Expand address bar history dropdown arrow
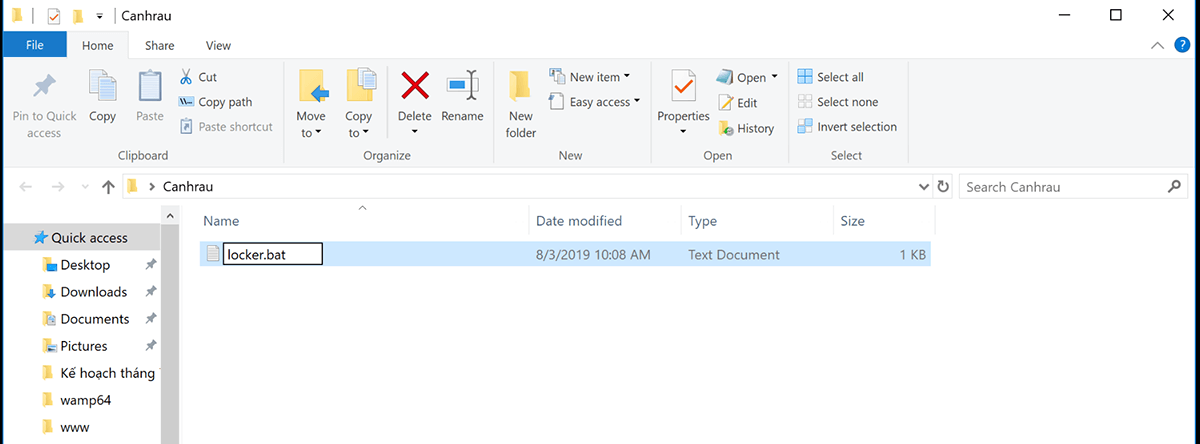Screen dimensions: 1200x444 click(924, 187)
